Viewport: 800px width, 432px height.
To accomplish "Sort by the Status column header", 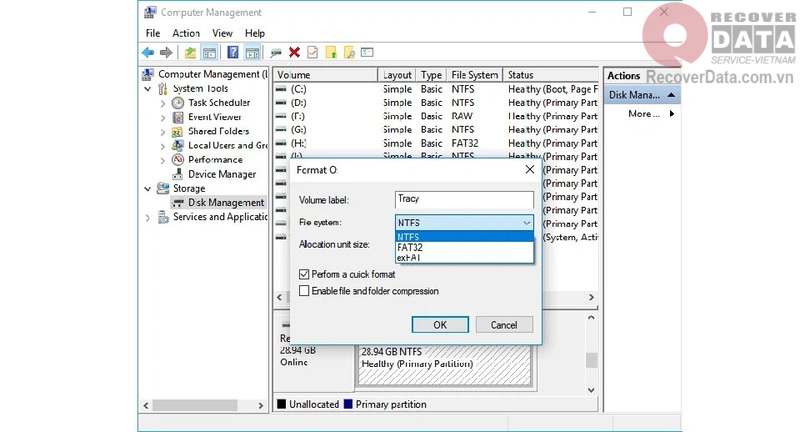I will point(551,75).
